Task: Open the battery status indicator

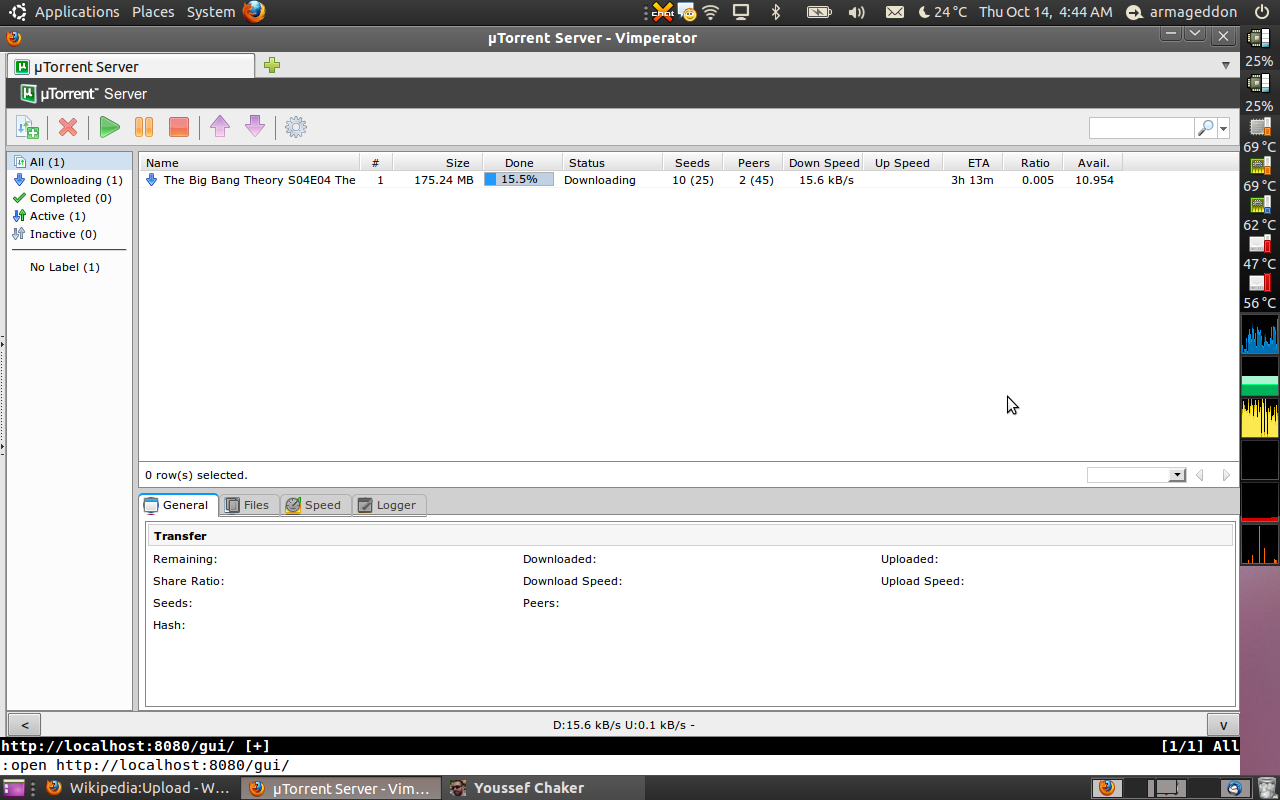Action: point(819,12)
